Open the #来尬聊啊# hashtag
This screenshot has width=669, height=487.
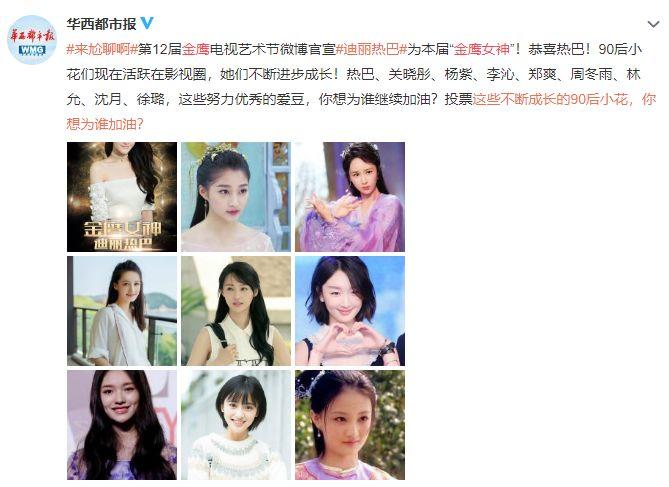(x=102, y=50)
